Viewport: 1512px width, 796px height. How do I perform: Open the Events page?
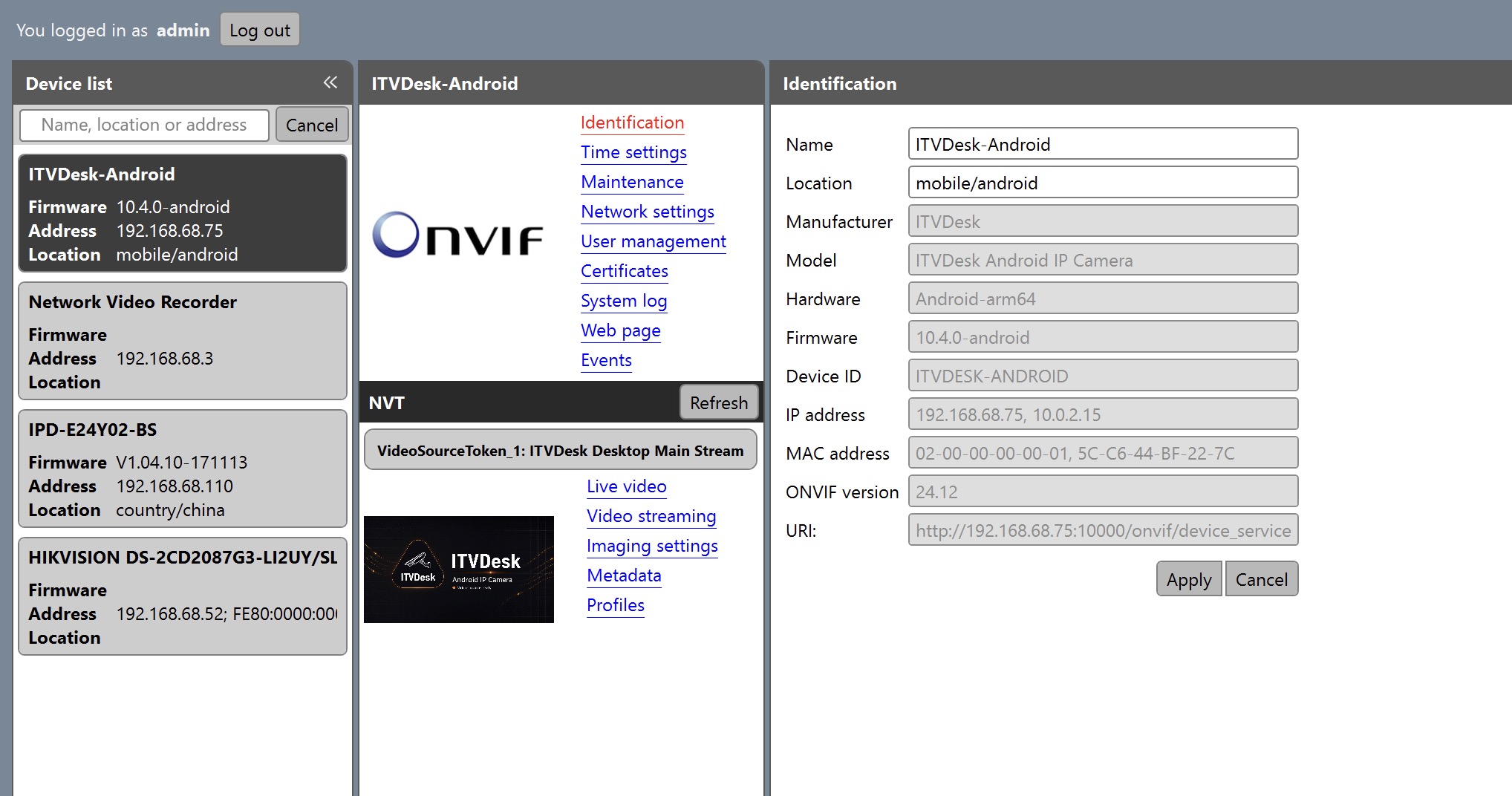606,360
